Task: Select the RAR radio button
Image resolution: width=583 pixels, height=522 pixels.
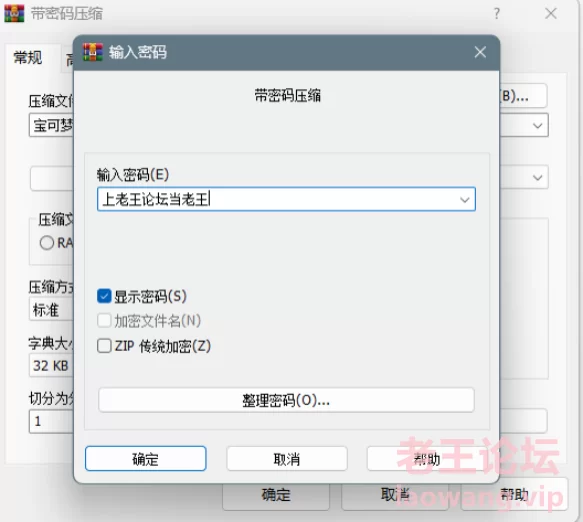Action: (x=47, y=243)
